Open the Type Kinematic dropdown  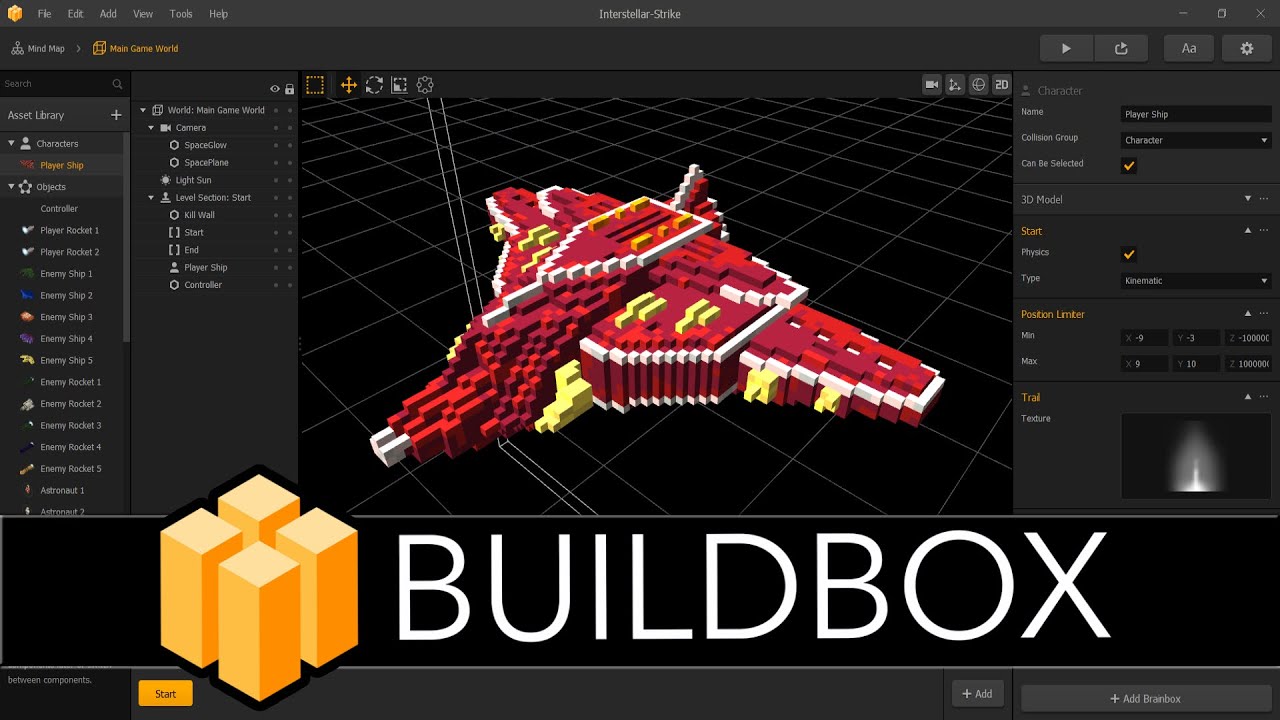tap(1195, 281)
